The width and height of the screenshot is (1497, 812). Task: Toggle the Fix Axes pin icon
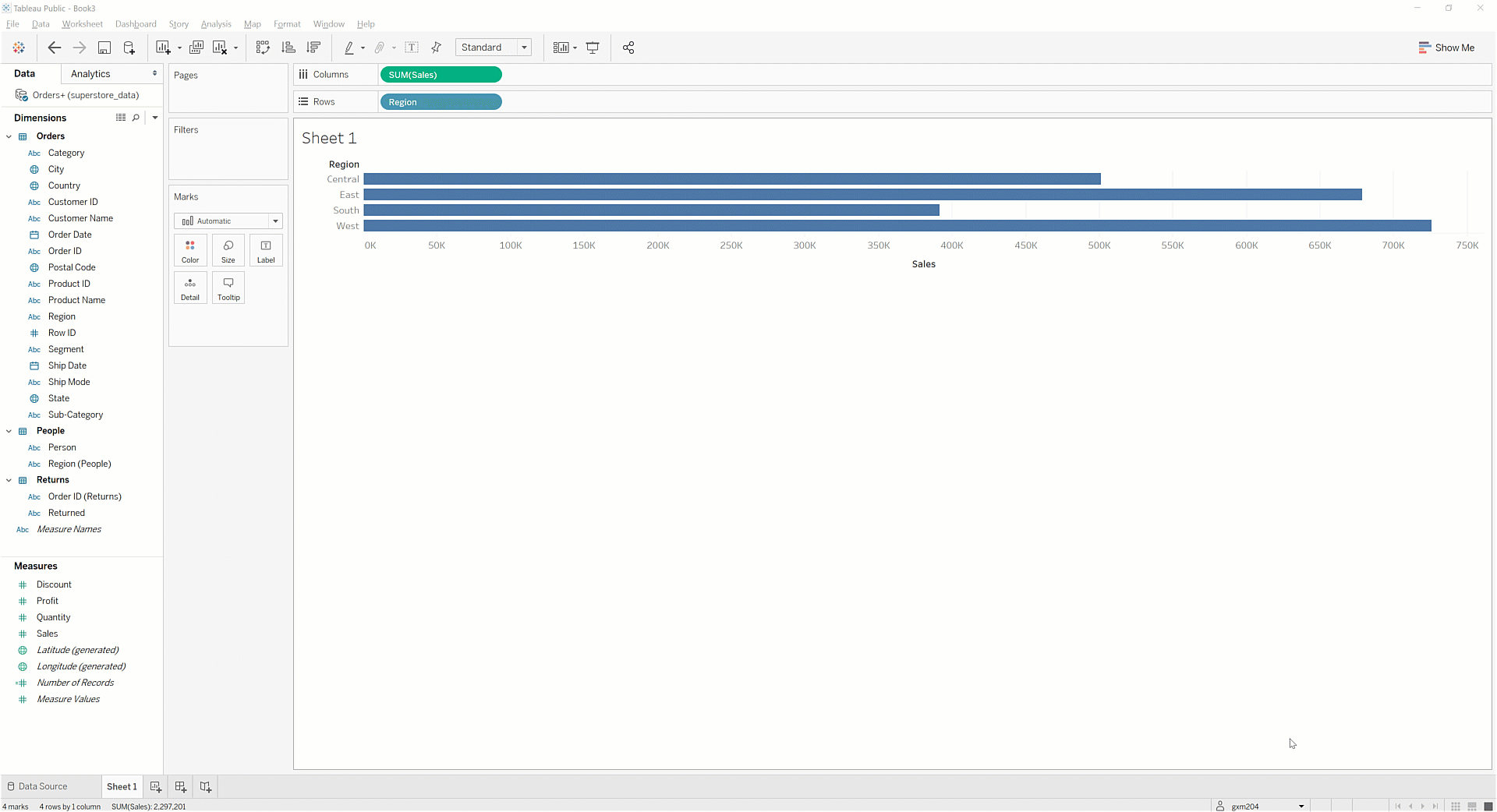437,48
